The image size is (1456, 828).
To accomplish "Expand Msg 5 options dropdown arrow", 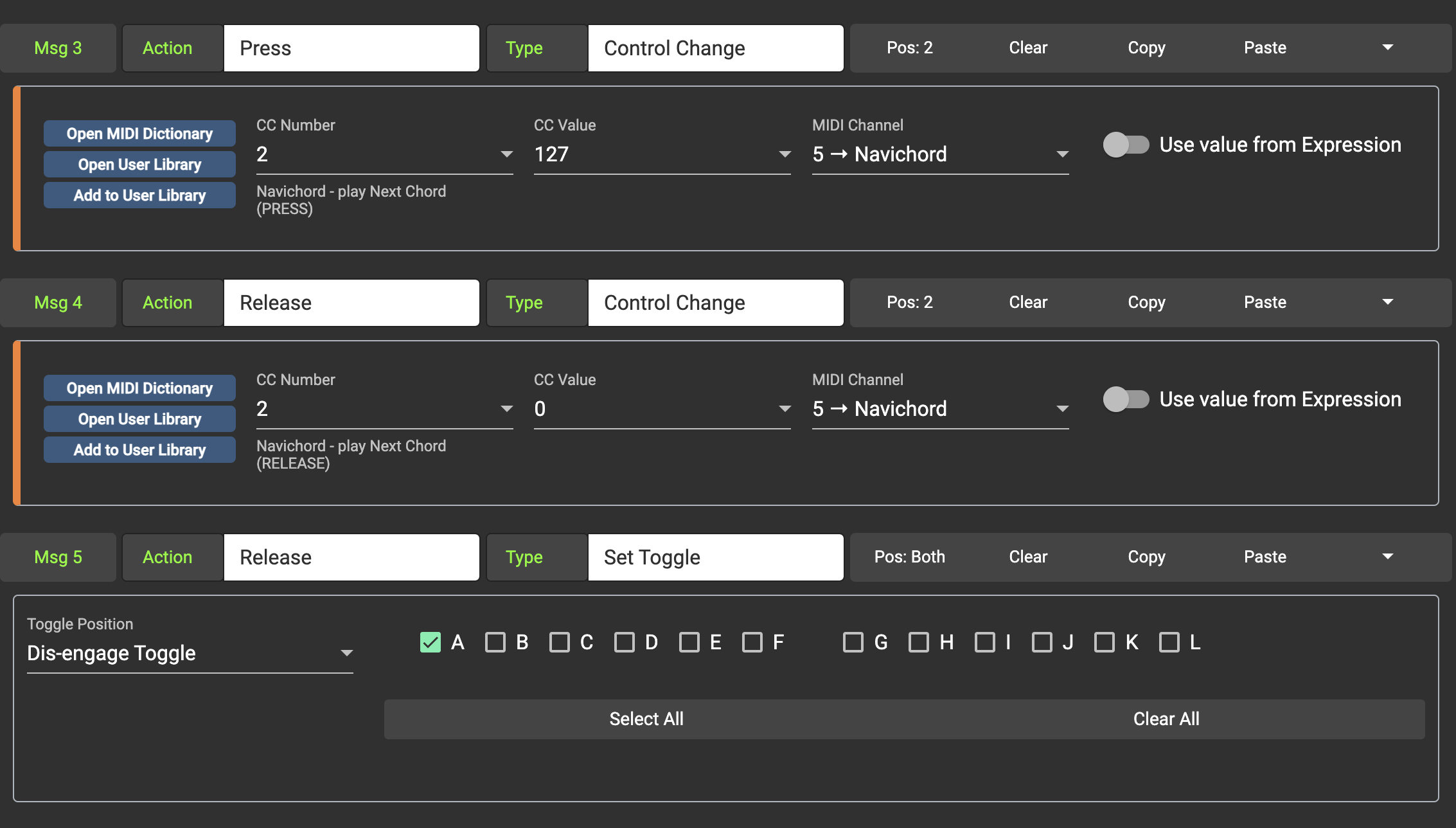I will pyautogui.click(x=1387, y=557).
